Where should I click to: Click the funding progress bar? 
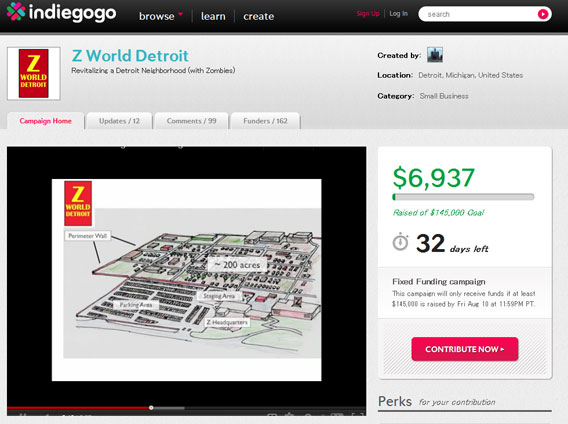click(463, 197)
